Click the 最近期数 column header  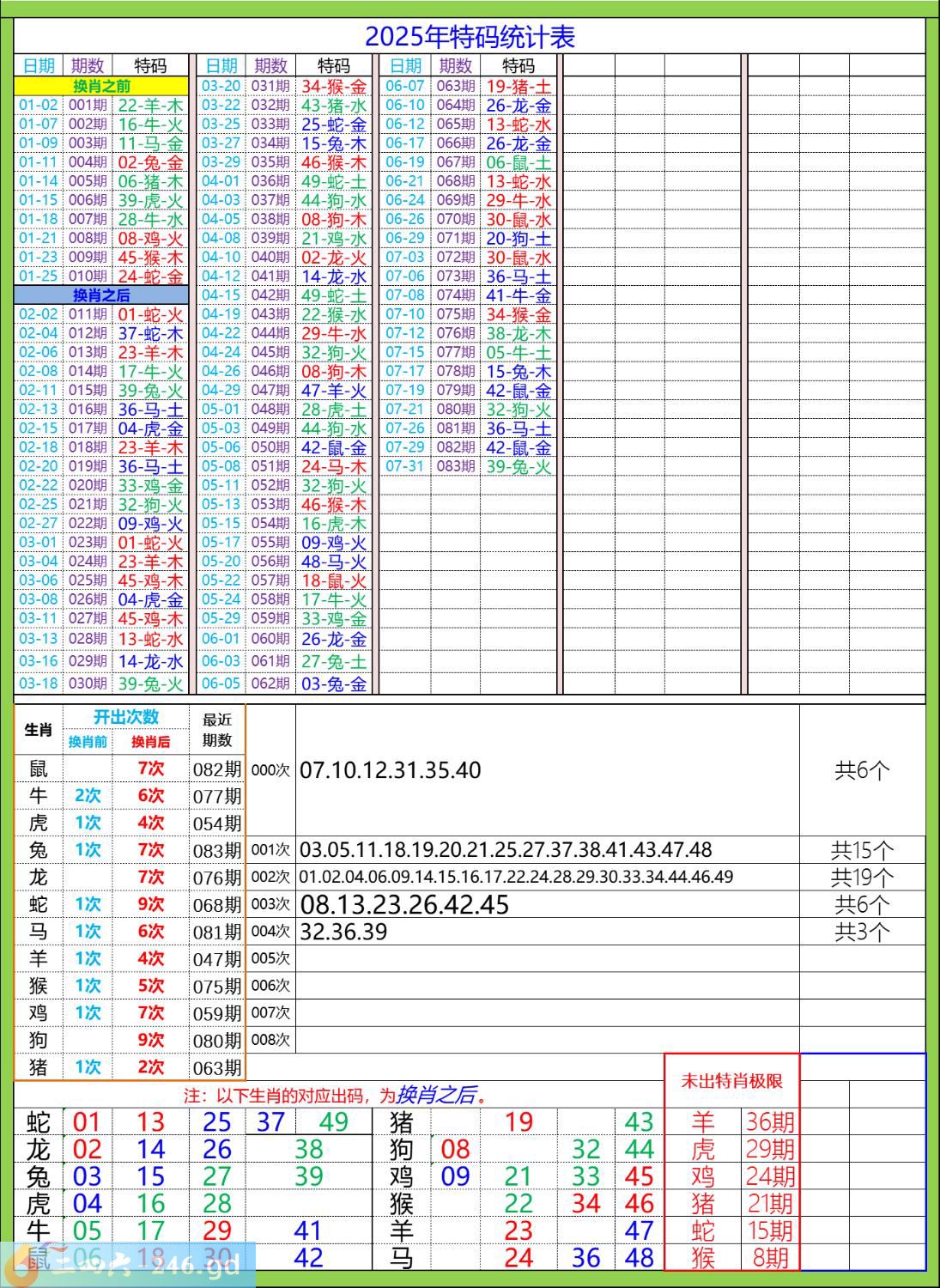[x=217, y=730]
